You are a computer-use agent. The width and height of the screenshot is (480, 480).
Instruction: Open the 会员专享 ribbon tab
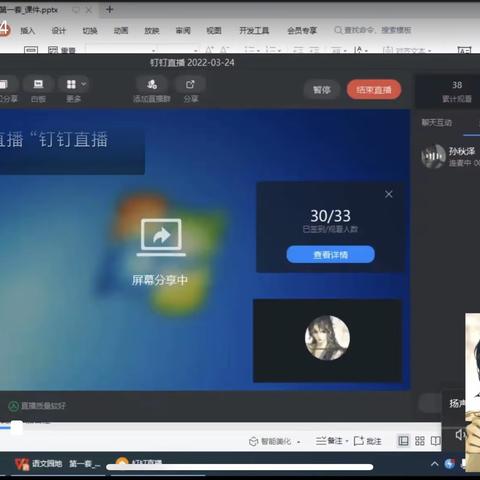click(x=302, y=31)
